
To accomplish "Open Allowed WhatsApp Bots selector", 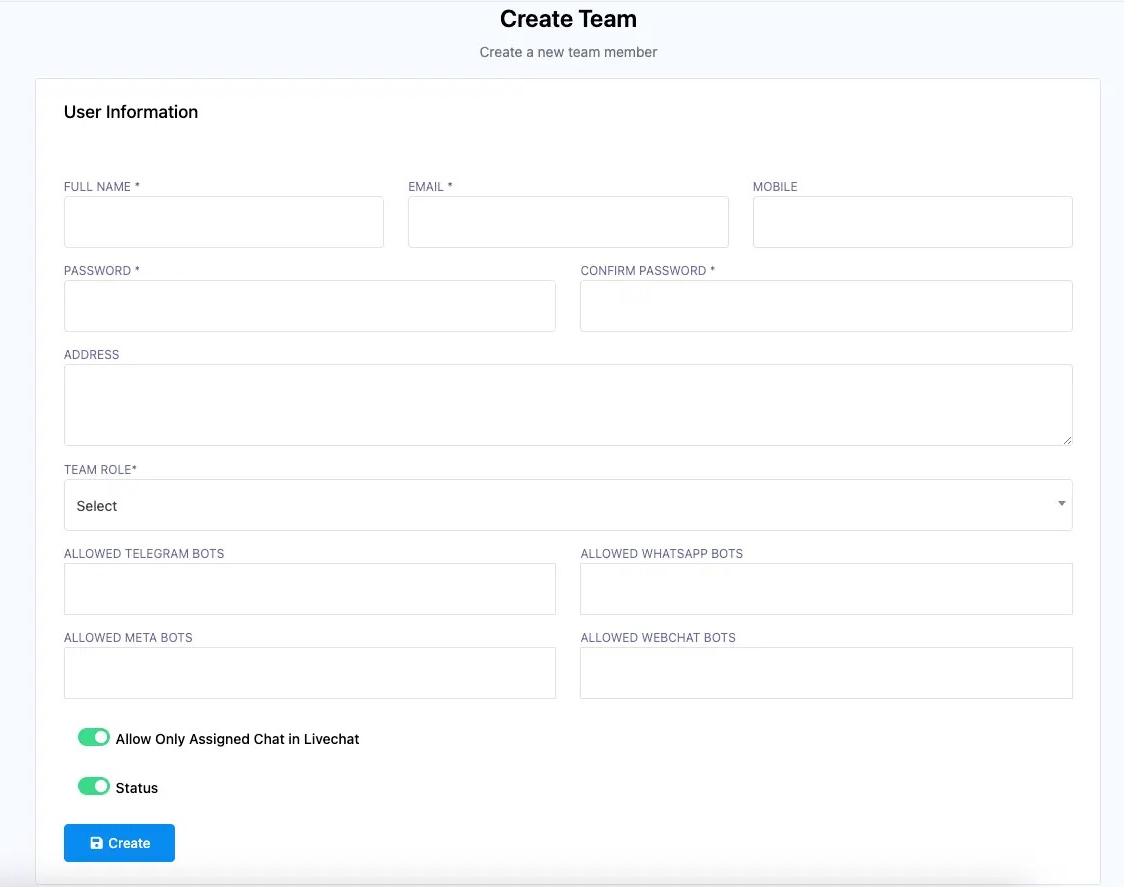I will point(825,589).
